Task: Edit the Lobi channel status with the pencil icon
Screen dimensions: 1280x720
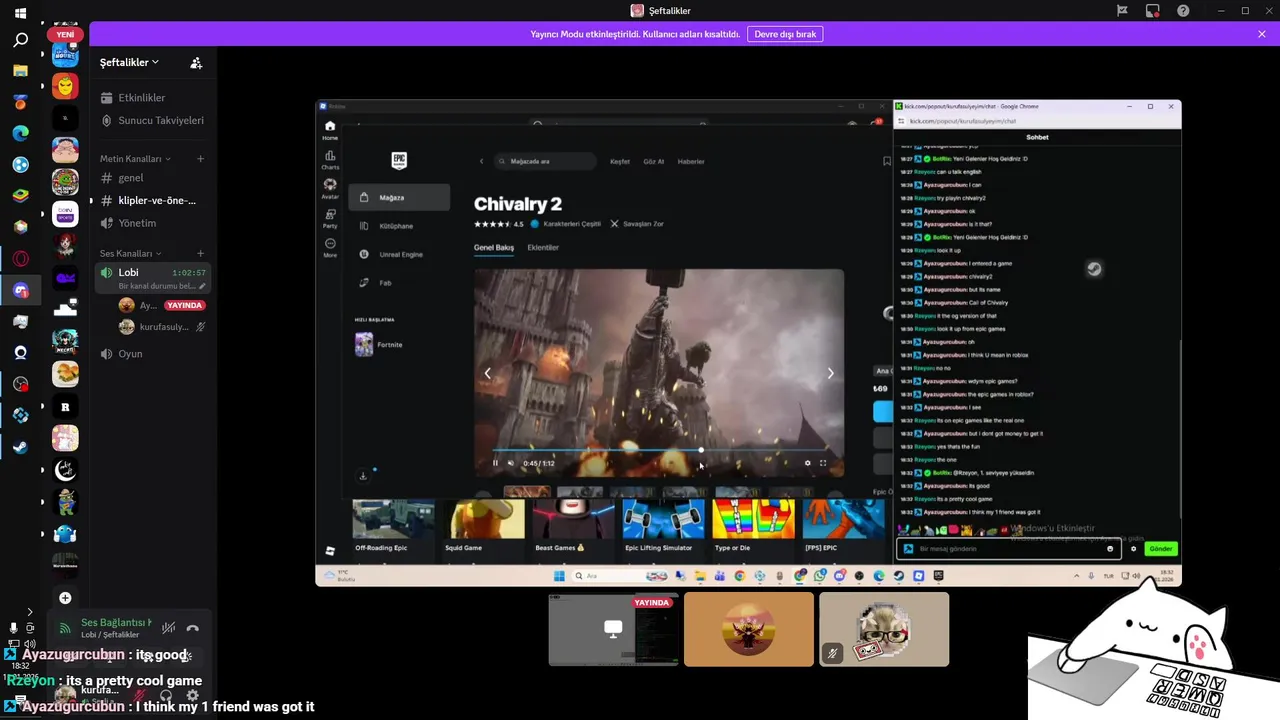Action: pos(203,286)
